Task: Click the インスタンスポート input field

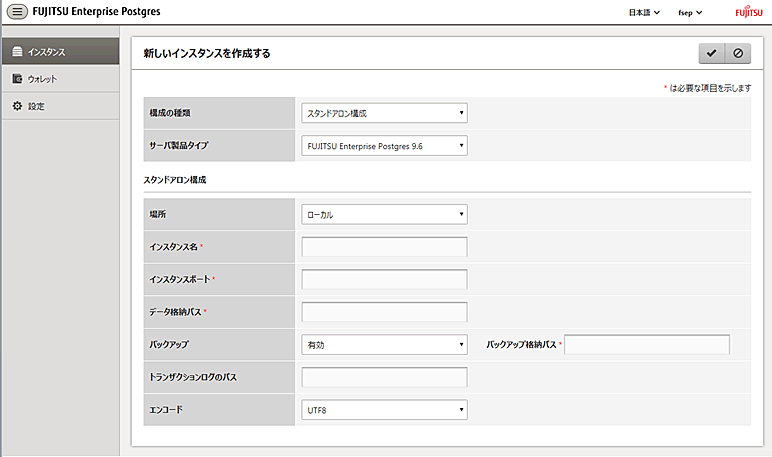Action: pyautogui.click(x=384, y=279)
